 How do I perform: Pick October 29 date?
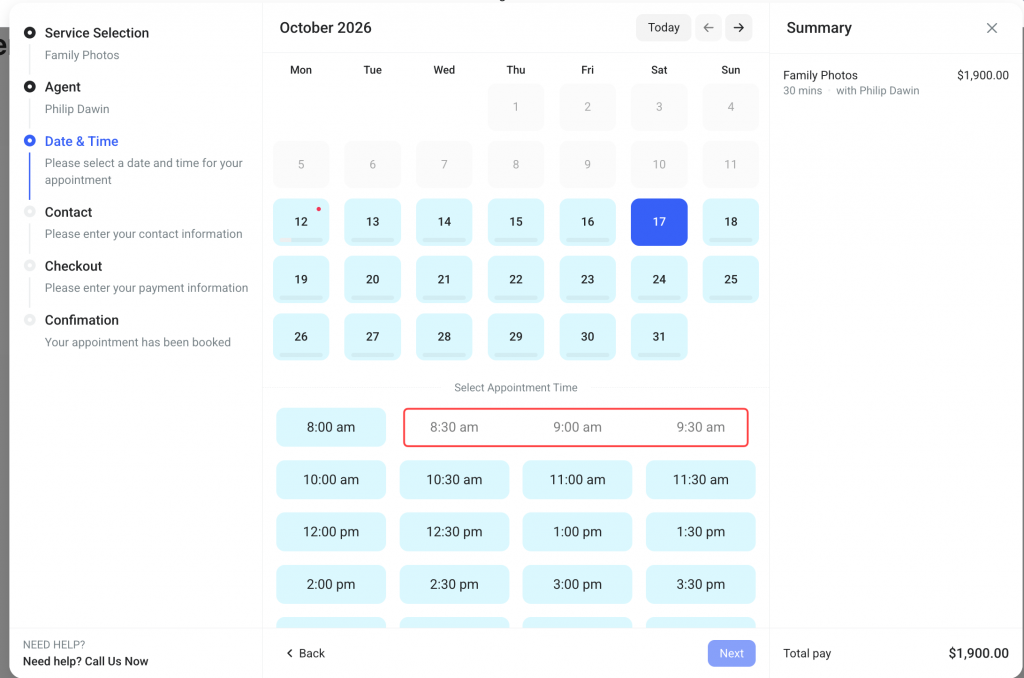(x=516, y=337)
